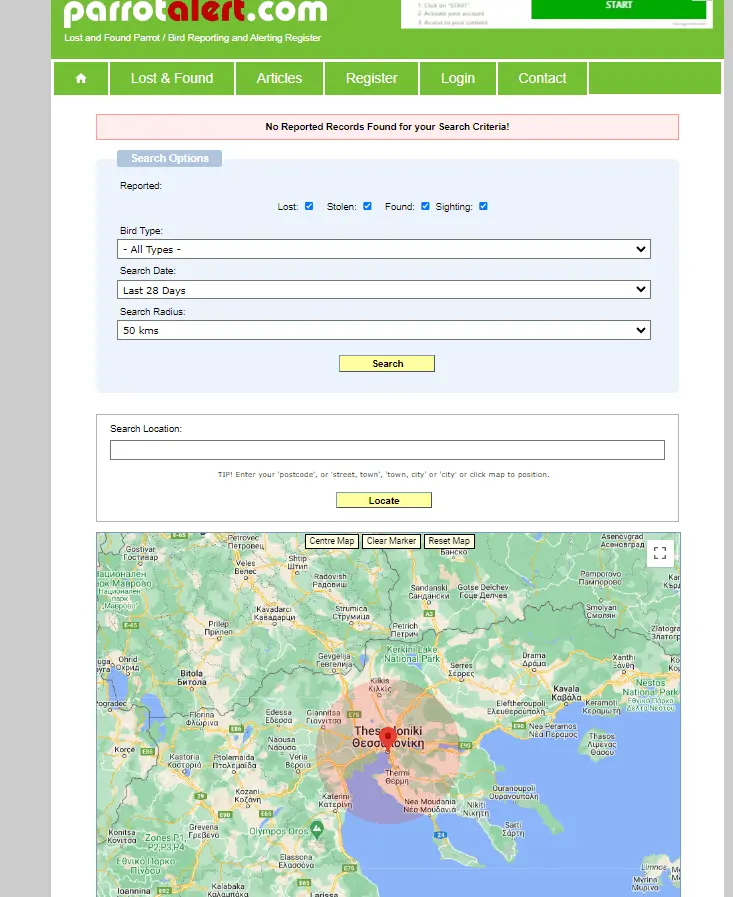Click the Kerkini Lake National Park label
This screenshot has width=733, height=897.
(x=412, y=654)
